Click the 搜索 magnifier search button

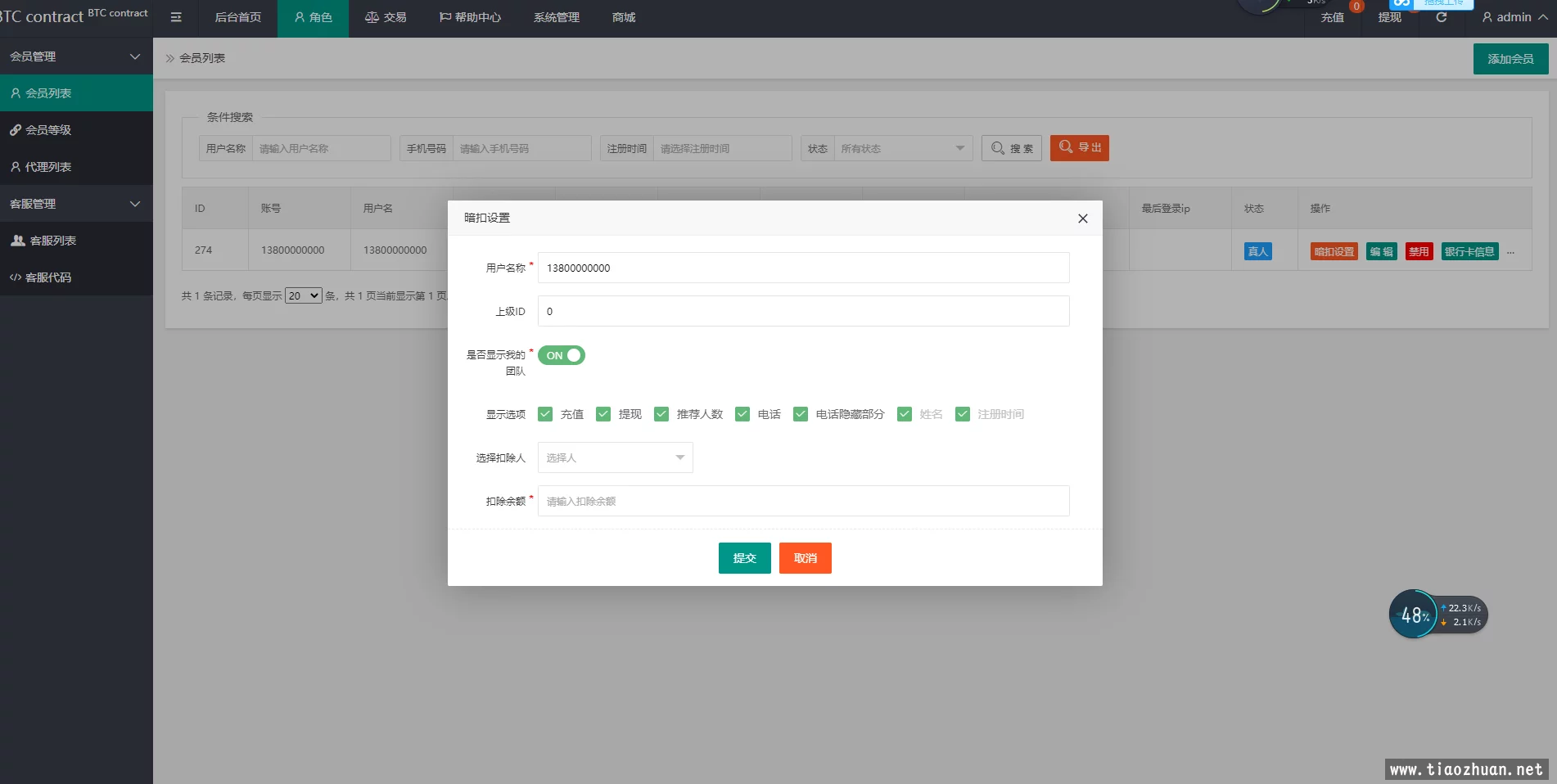tap(1011, 148)
